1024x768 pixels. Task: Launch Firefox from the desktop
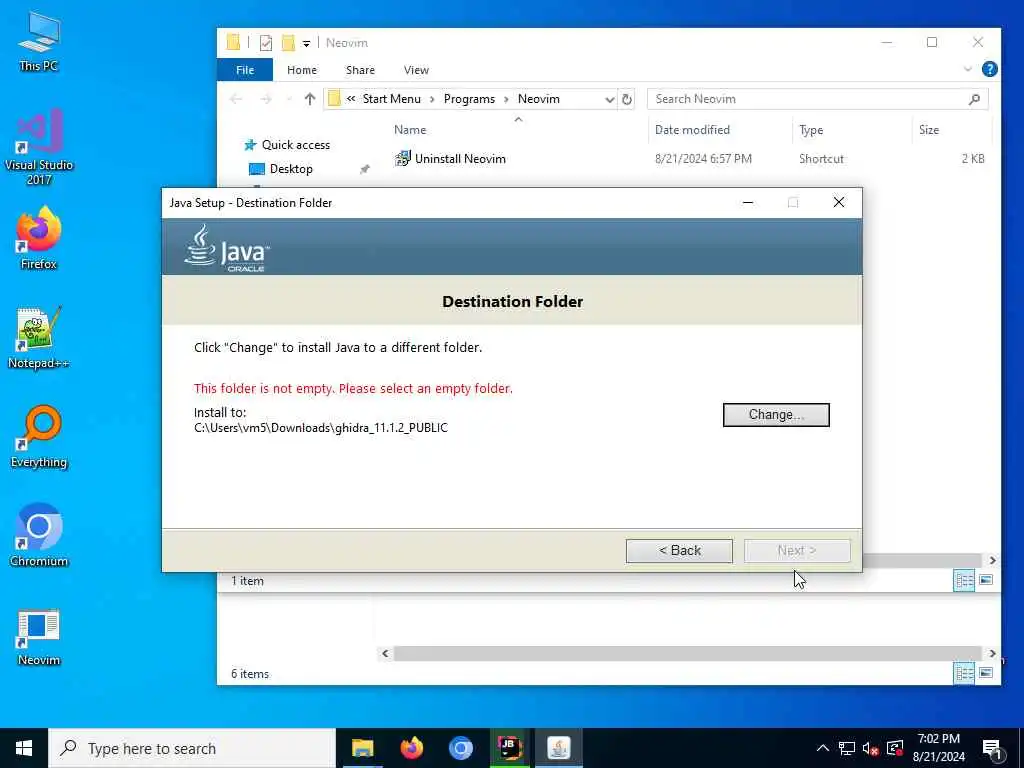coord(39,238)
